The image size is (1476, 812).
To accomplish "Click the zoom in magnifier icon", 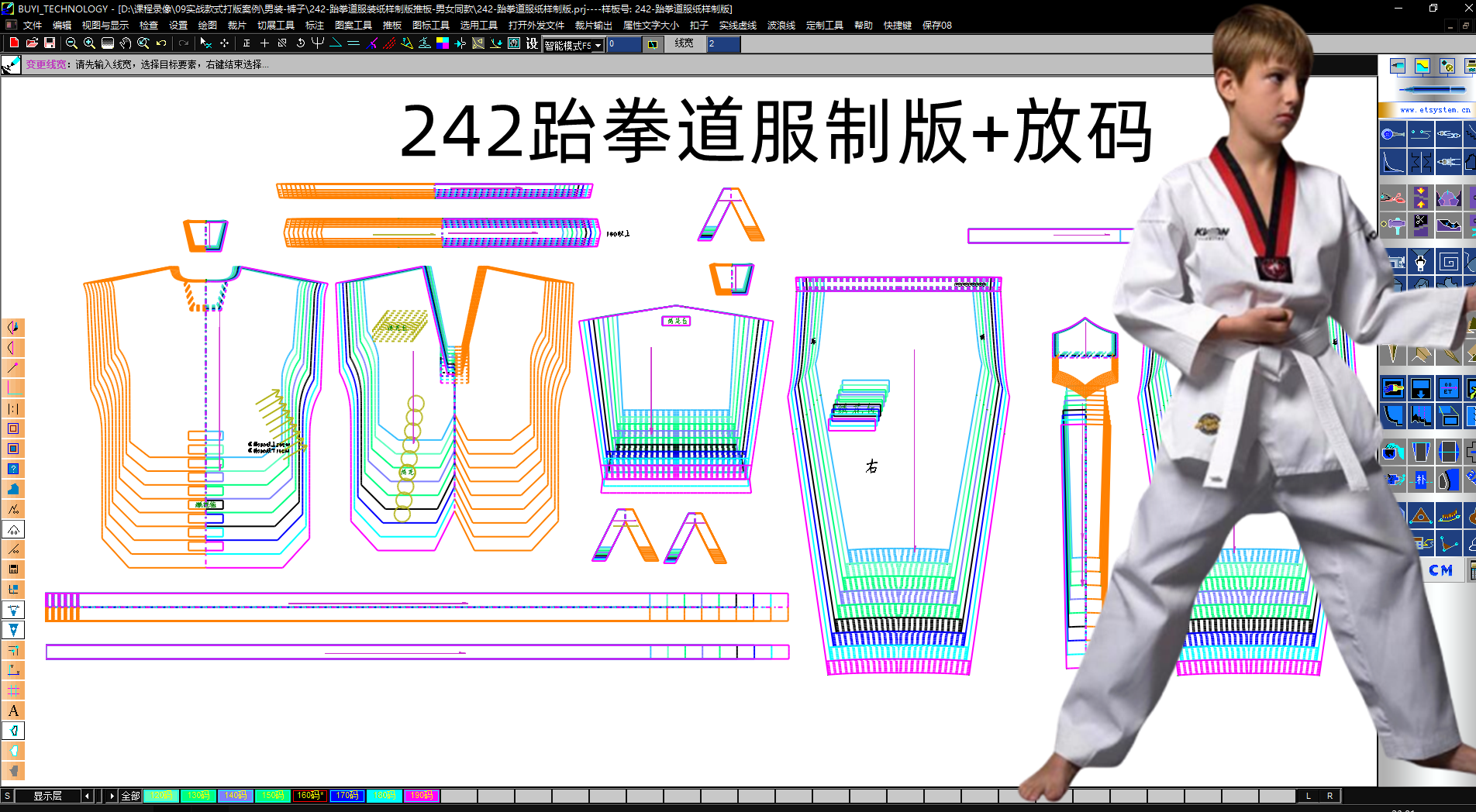I will [x=89, y=43].
